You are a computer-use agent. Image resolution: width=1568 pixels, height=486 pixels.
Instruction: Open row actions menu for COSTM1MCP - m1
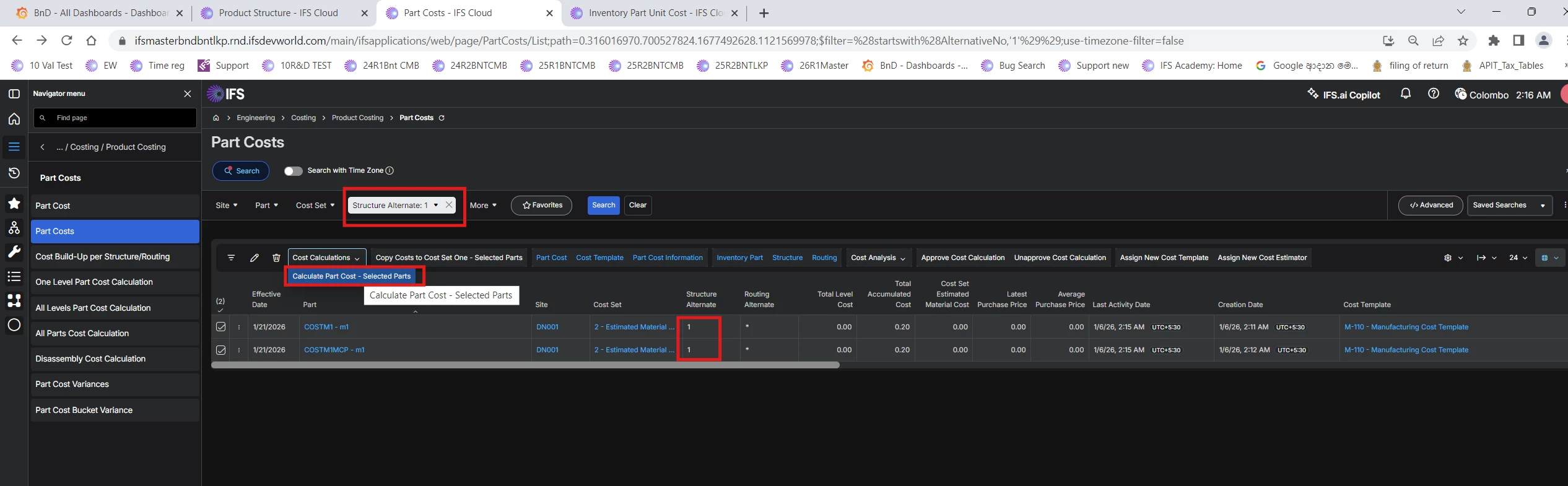[239, 350]
